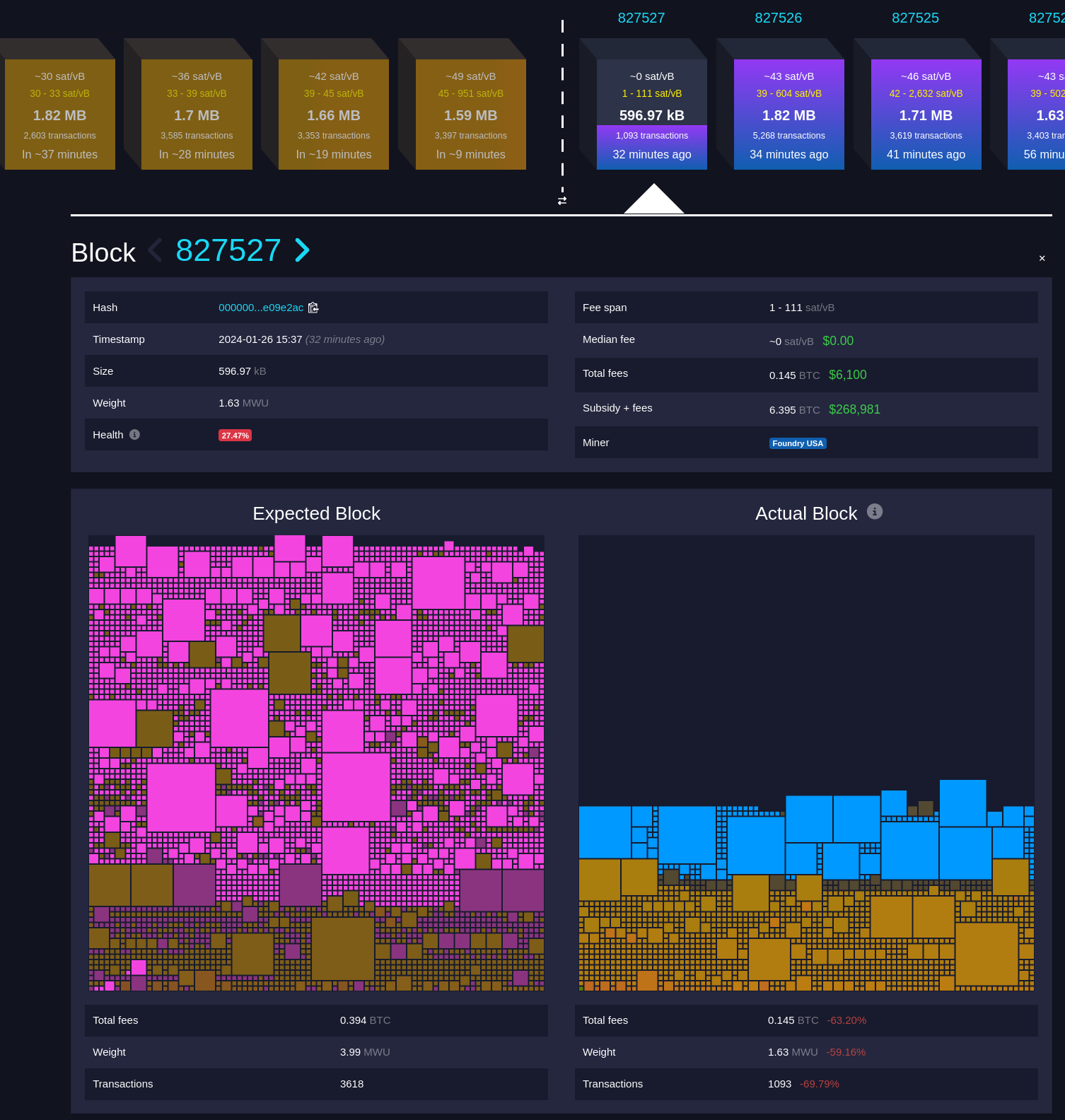Click the swap arrows icon under divider
Viewport: 1065px width, 1120px height.
[562, 201]
